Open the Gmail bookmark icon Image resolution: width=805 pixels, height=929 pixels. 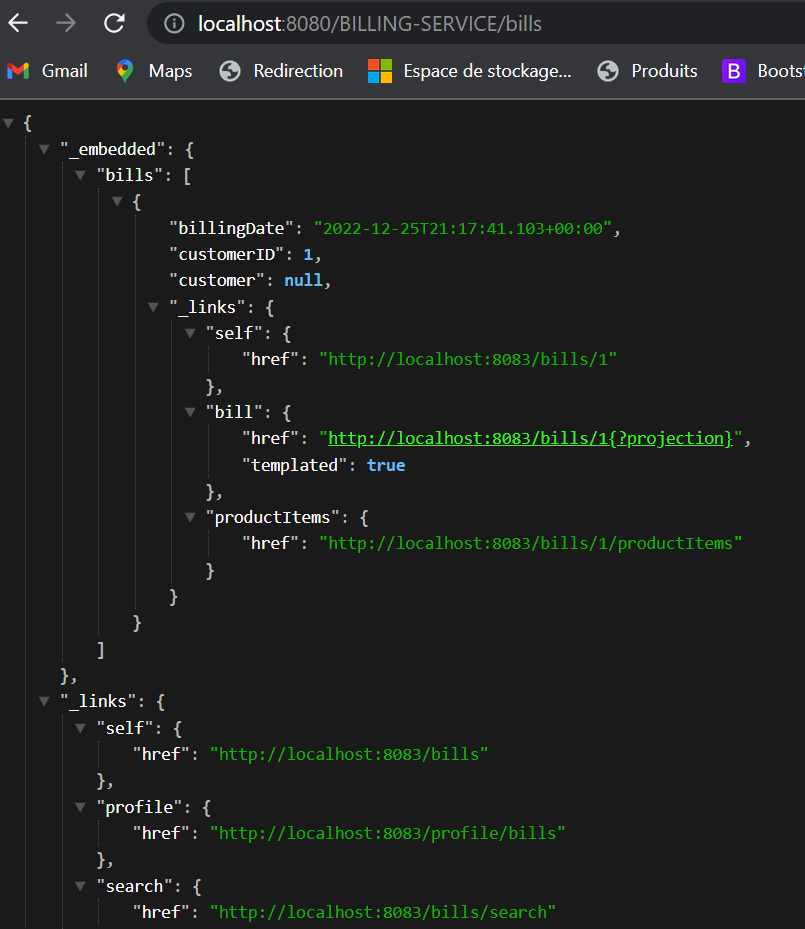[18, 71]
